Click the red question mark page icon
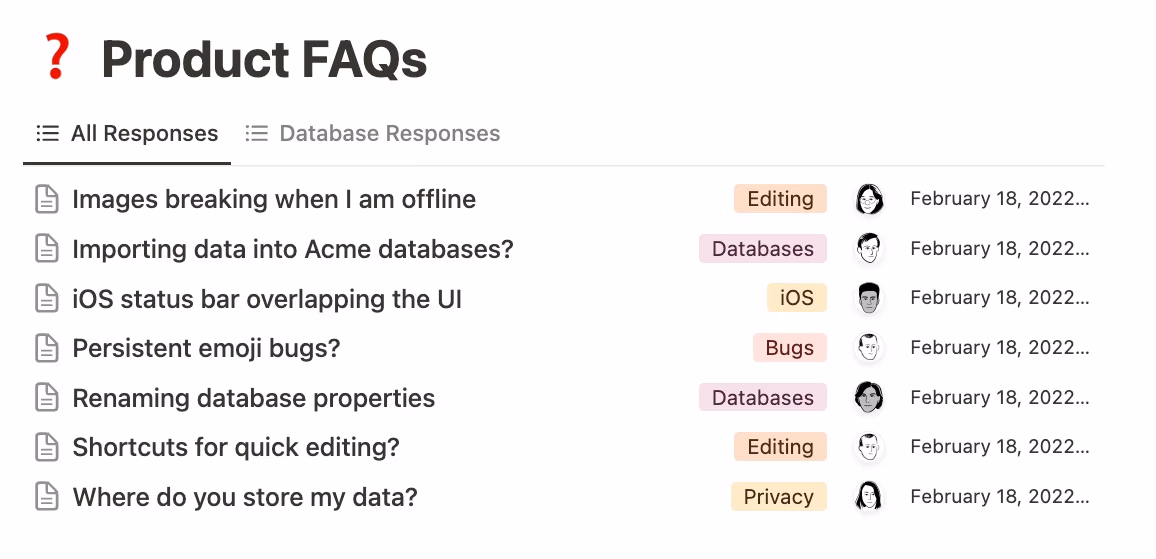Viewport: 1156px width, 559px height. [56, 57]
